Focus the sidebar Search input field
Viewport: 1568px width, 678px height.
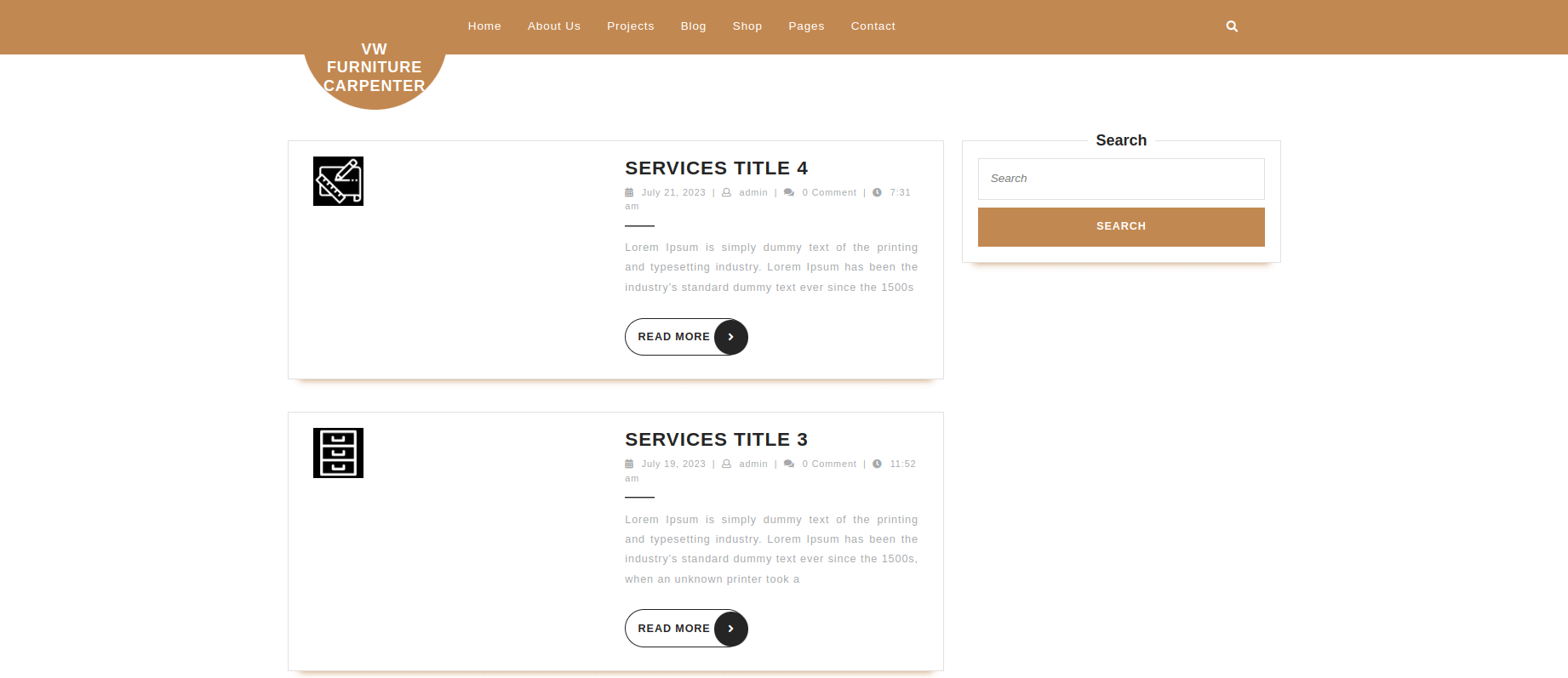(1120, 179)
